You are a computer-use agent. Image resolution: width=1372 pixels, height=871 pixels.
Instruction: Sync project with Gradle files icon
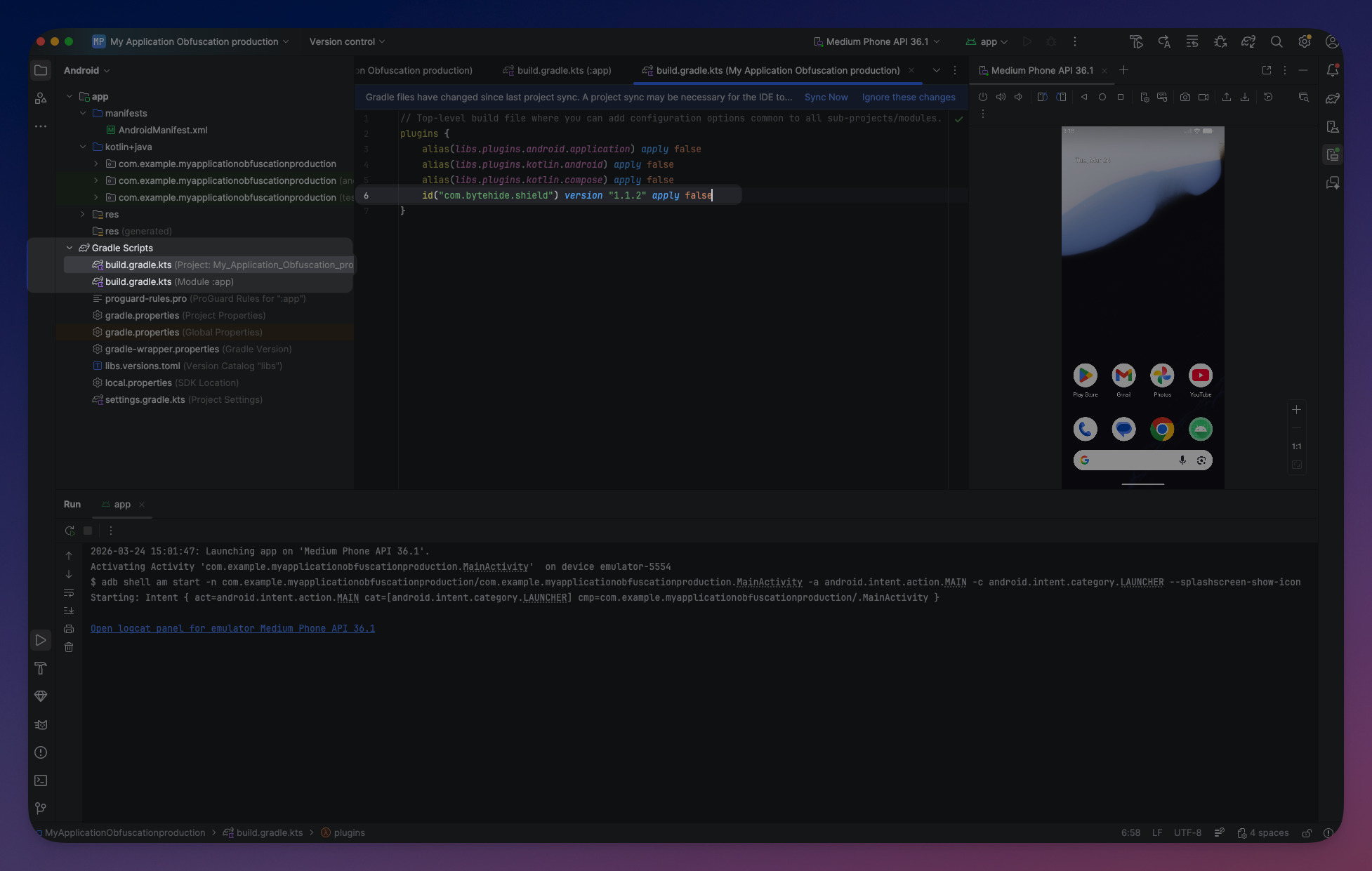click(x=1248, y=41)
